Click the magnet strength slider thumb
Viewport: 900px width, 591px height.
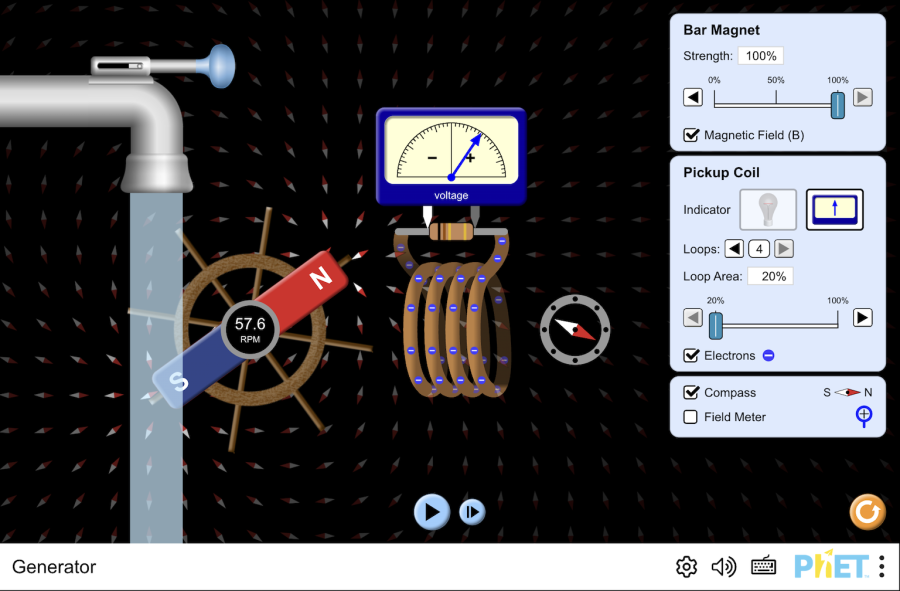(x=838, y=103)
